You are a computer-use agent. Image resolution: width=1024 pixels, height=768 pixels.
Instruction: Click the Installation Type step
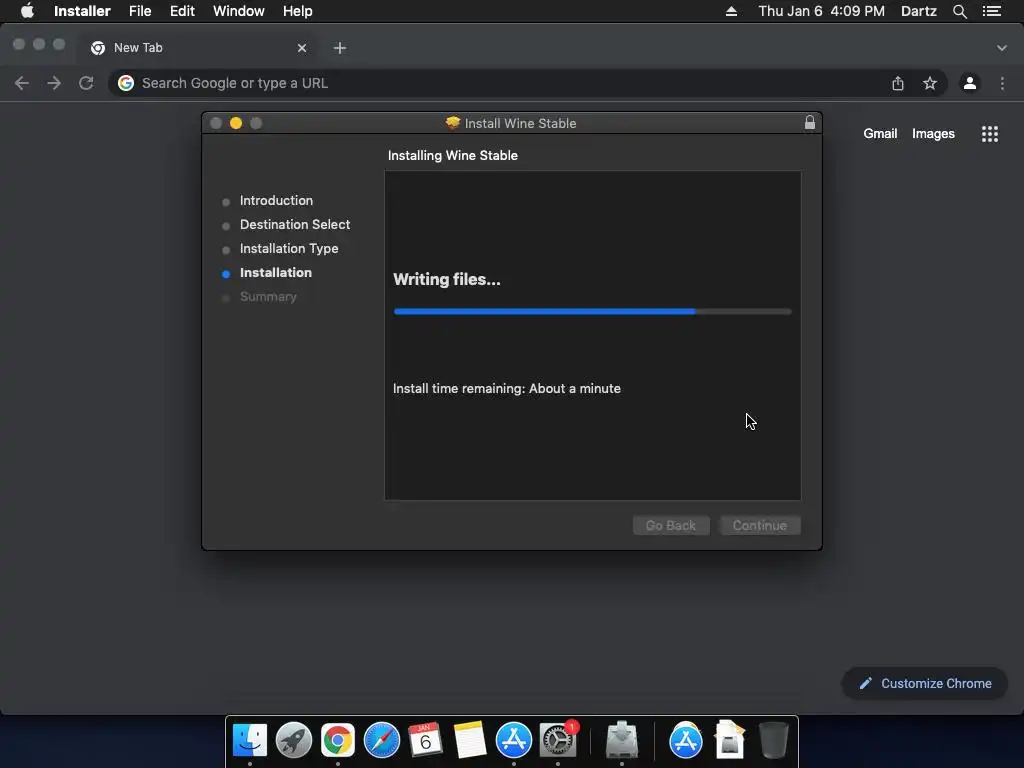(289, 249)
